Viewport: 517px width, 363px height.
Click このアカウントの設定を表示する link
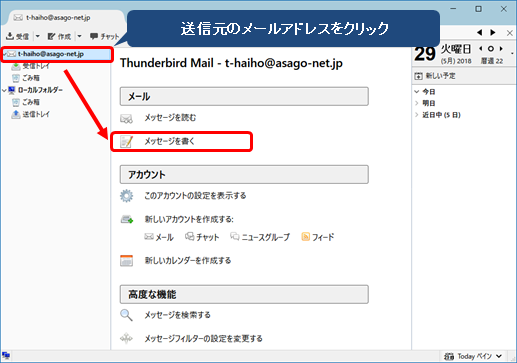tap(195, 195)
